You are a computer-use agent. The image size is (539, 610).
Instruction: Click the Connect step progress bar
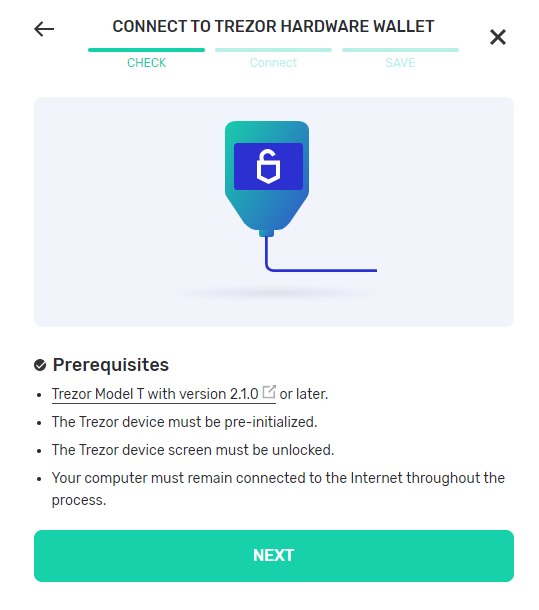(273, 50)
